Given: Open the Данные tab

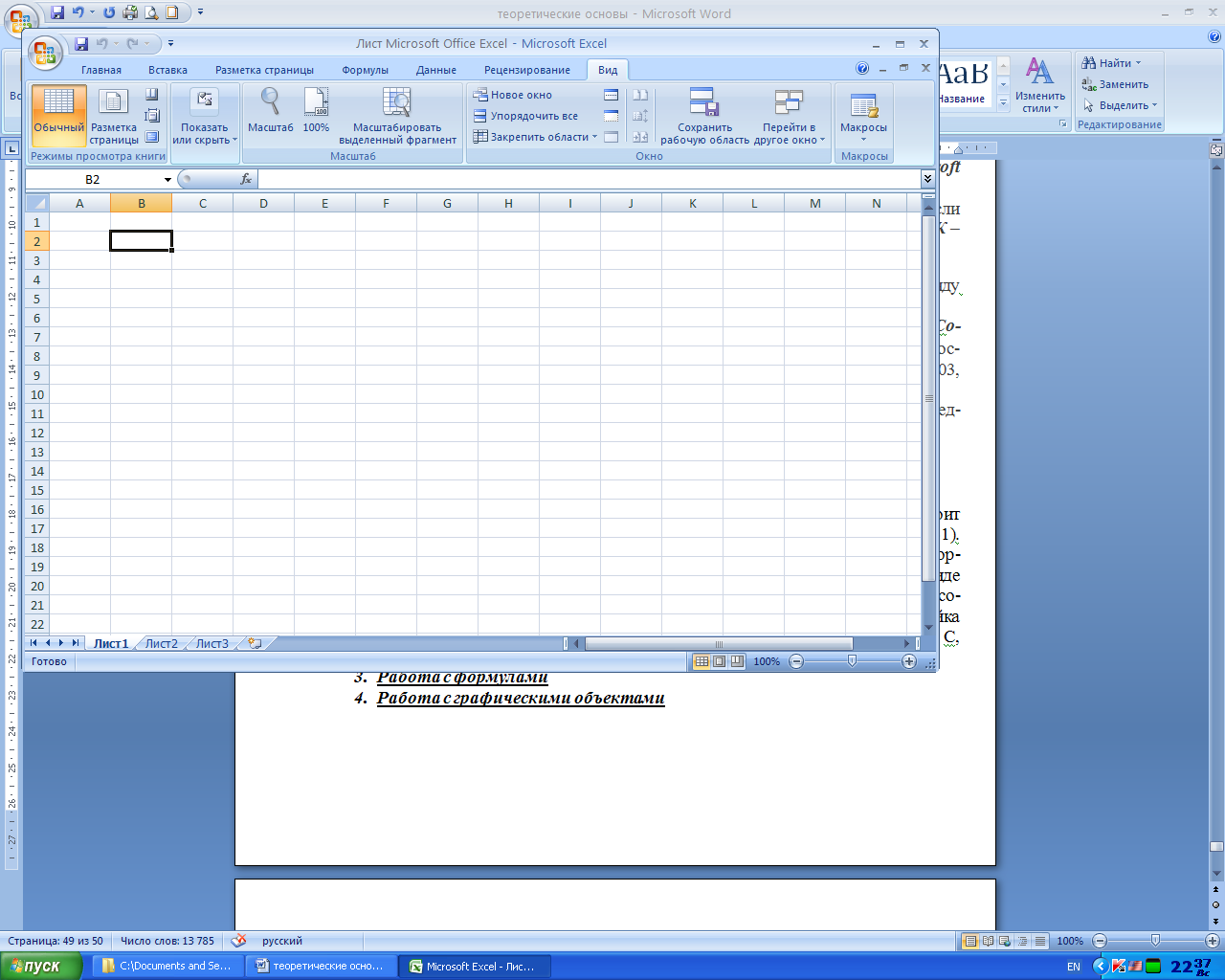Looking at the screenshot, I should pos(435,70).
